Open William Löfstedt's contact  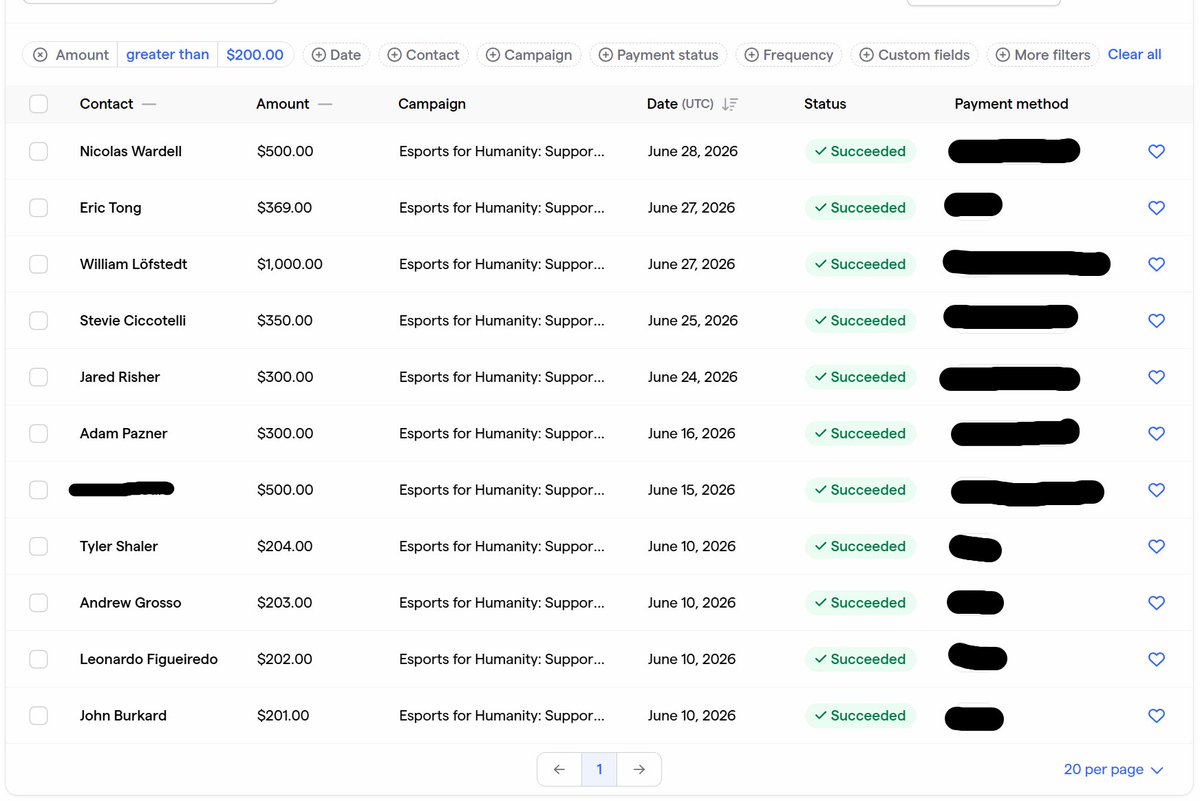click(134, 264)
